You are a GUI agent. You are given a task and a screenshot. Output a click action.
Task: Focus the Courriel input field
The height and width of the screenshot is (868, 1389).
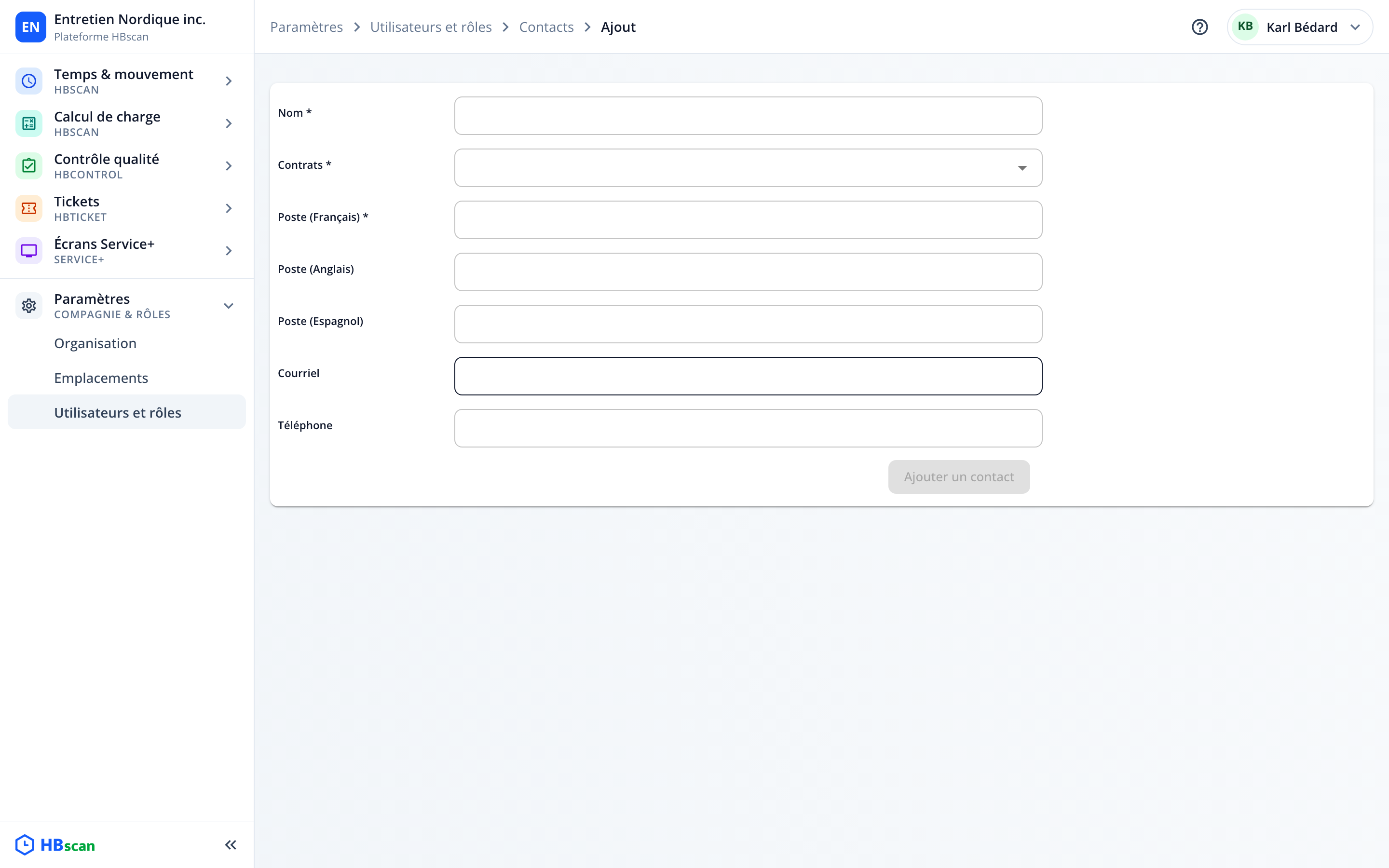(748, 376)
